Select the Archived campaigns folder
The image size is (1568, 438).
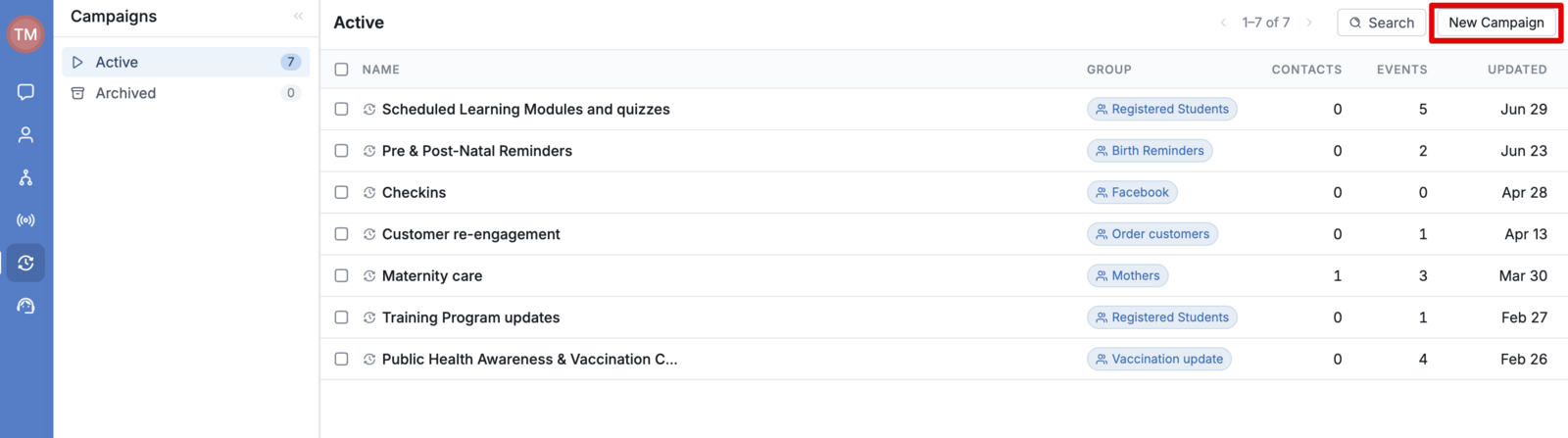[x=186, y=93]
